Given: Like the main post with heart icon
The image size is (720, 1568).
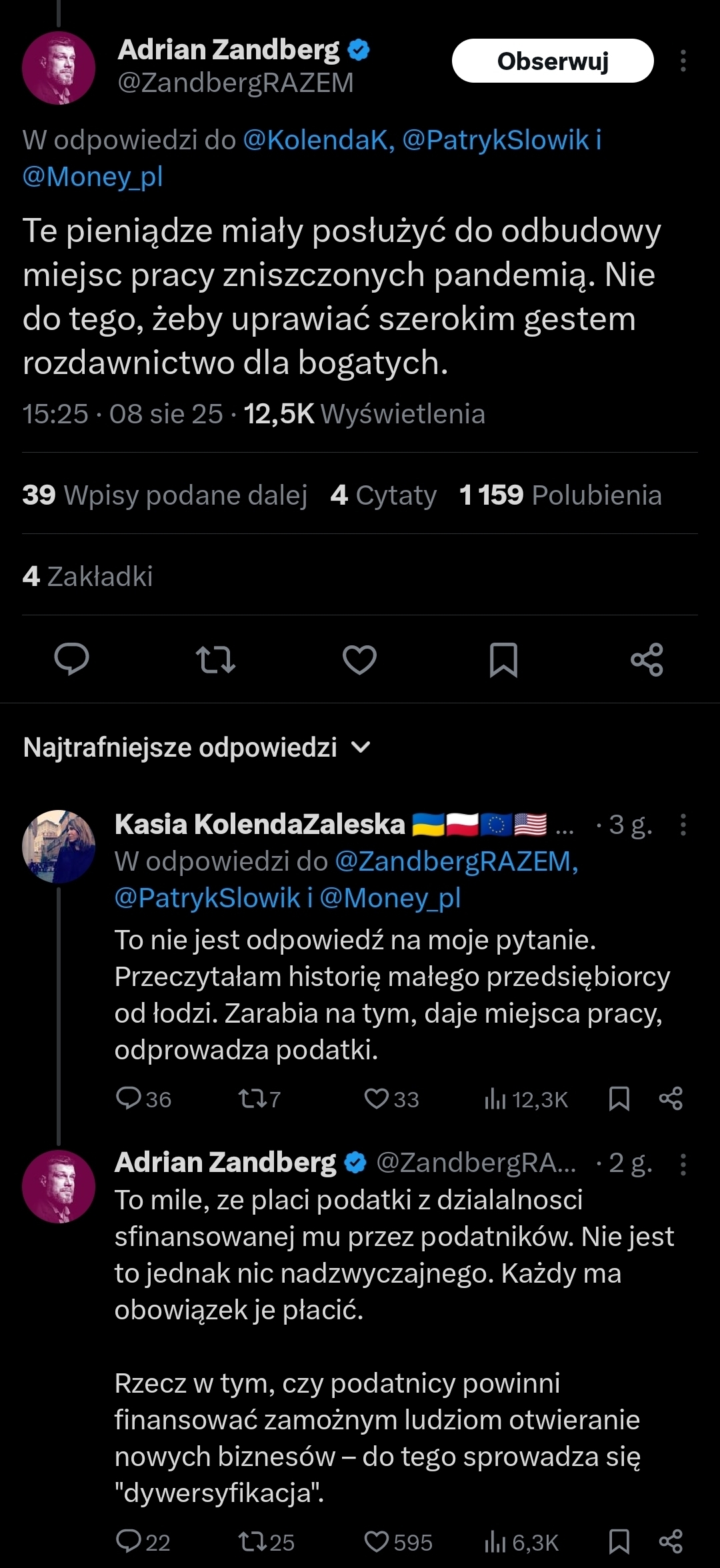Looking at the screenshot, I should 359,659.
